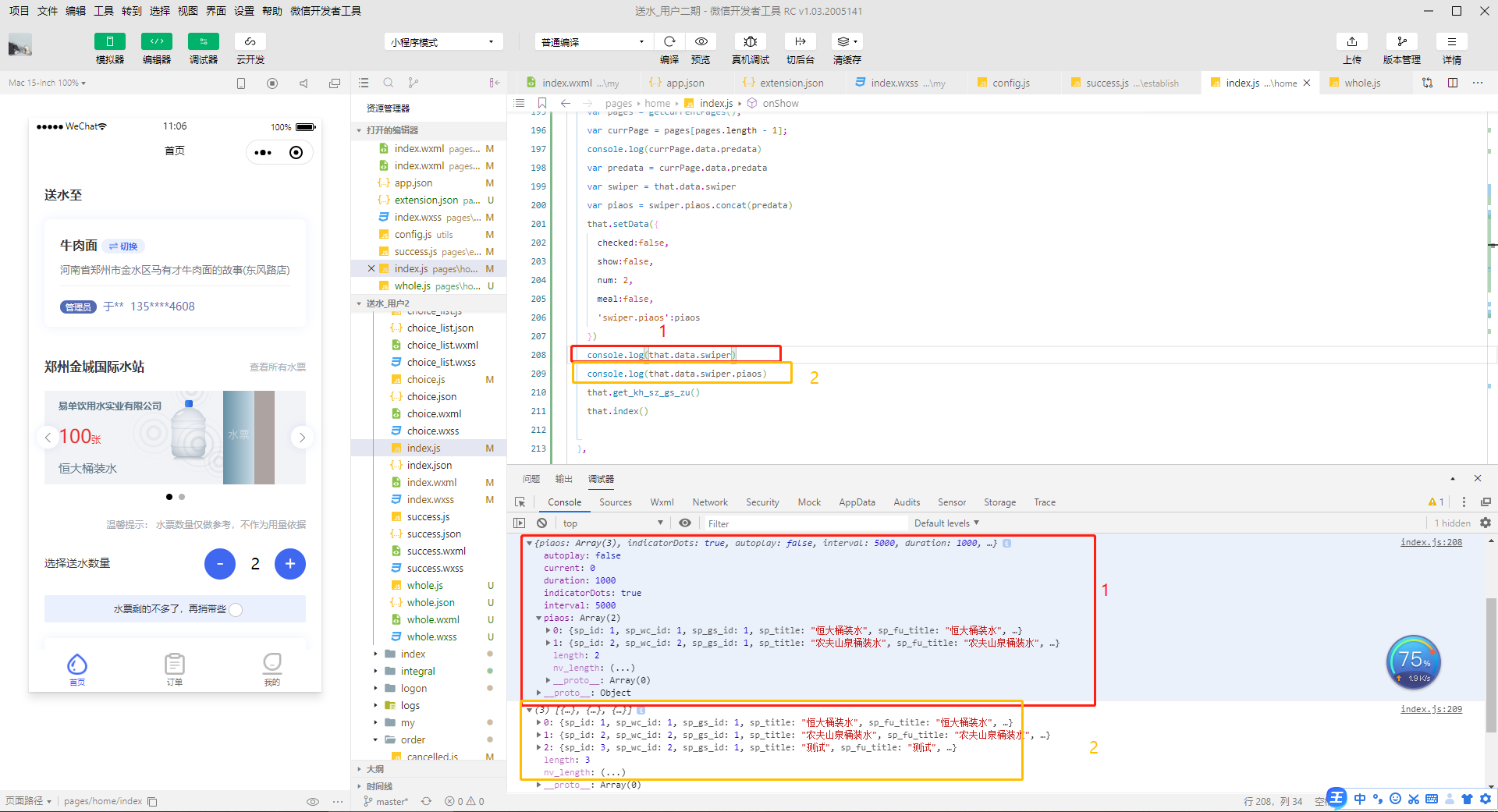Open the 工具 menu
The height and width of the screenshot is (812, 1498).
point(104,11)
